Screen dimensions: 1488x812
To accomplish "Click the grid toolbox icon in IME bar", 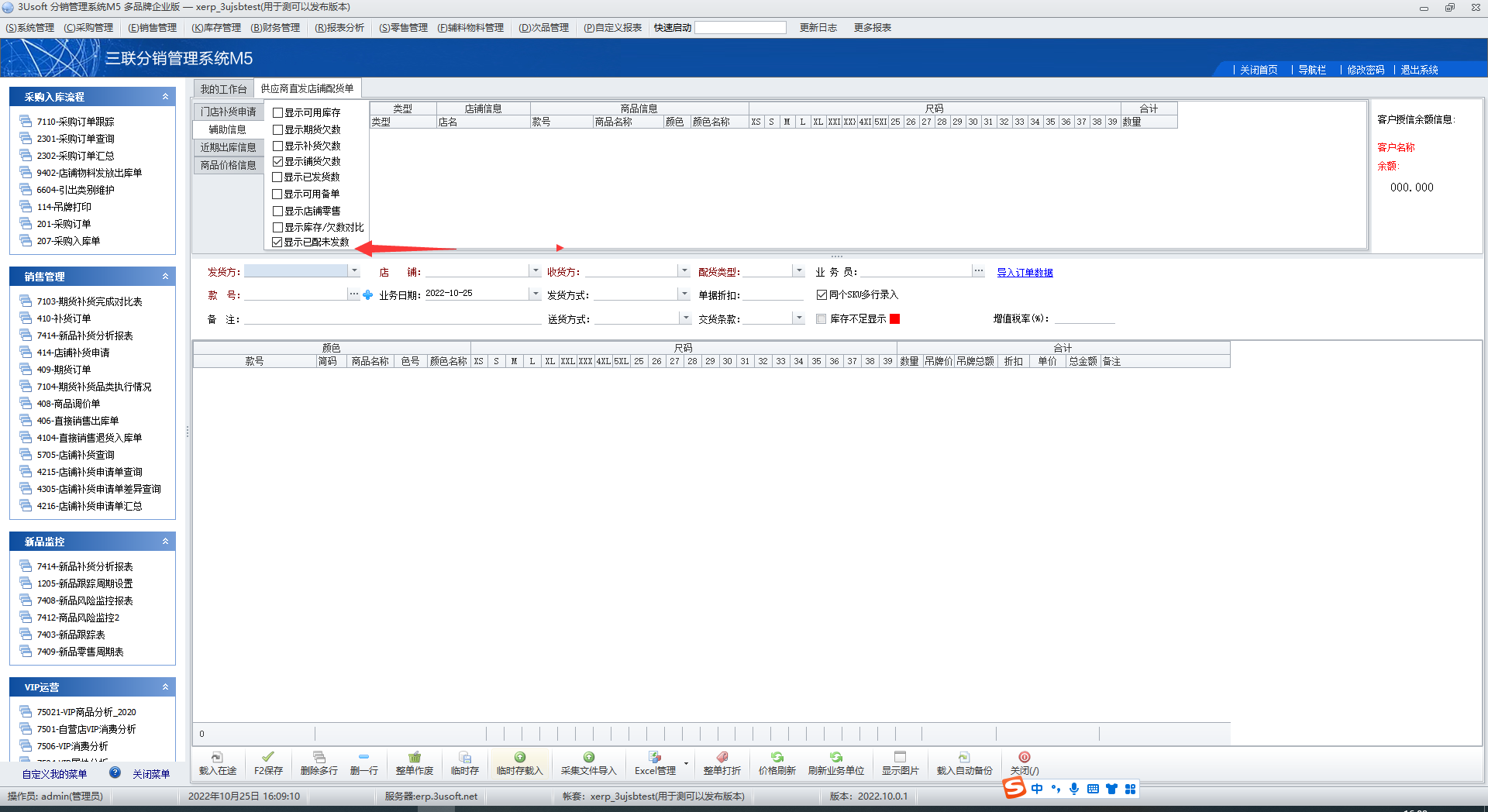I will pyautogui.click(x=1130, y=789).
